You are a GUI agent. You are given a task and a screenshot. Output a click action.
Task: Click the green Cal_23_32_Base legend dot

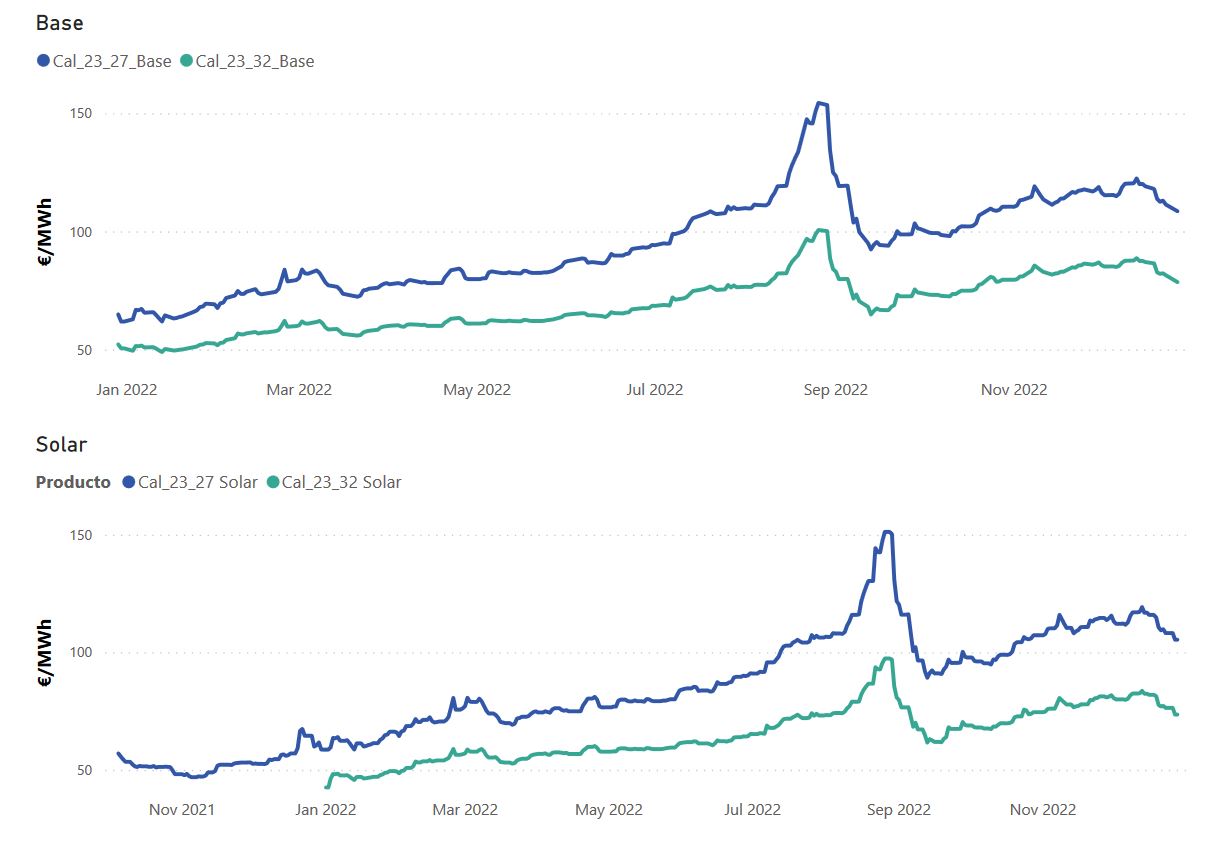186,61
